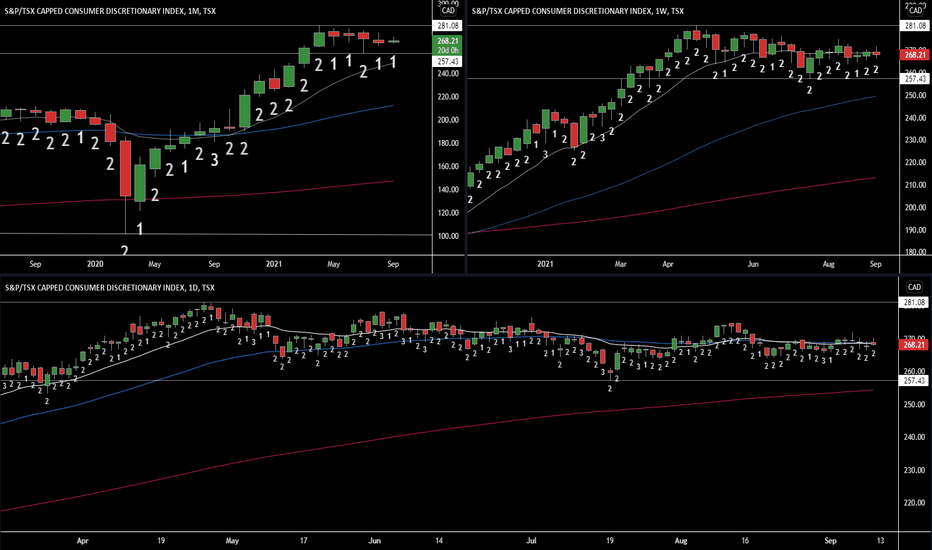Click the 13 date label on the 1D time axis
The height and width of the screenshot is (550, 932).
tap(880, 540)
